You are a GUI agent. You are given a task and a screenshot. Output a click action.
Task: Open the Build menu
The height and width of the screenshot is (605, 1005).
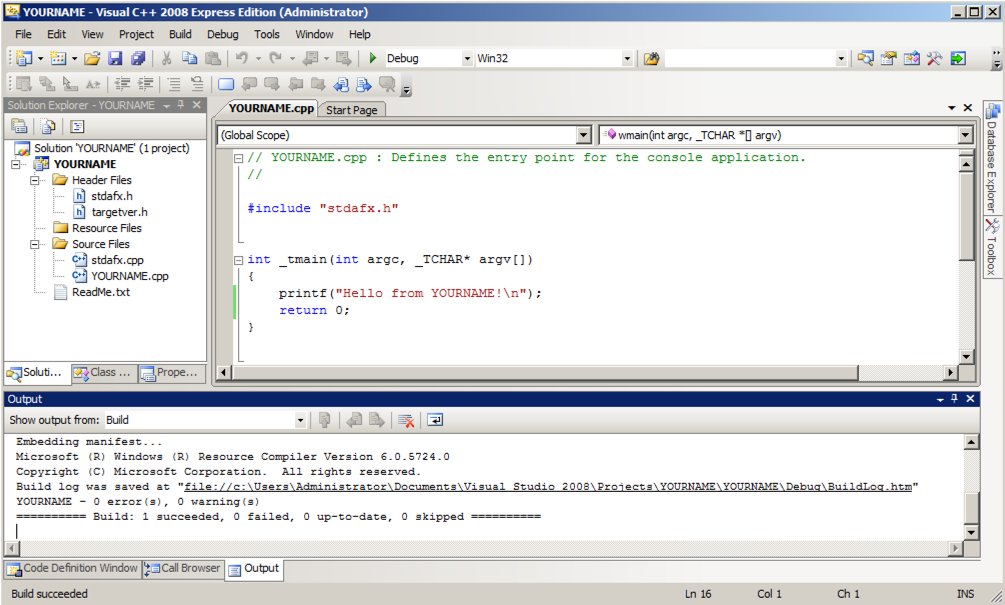point(180,34)
